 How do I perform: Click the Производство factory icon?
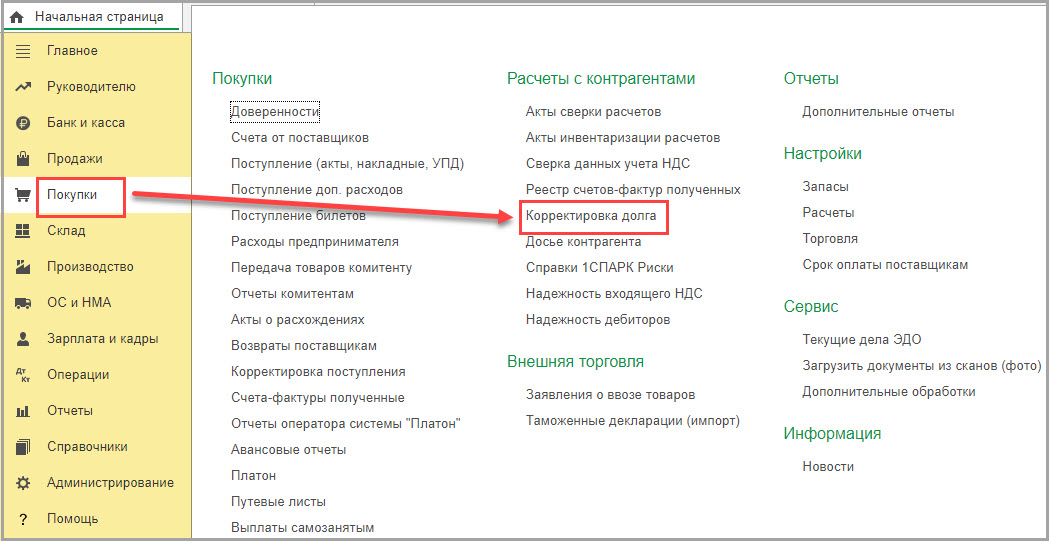coord(23,267)
